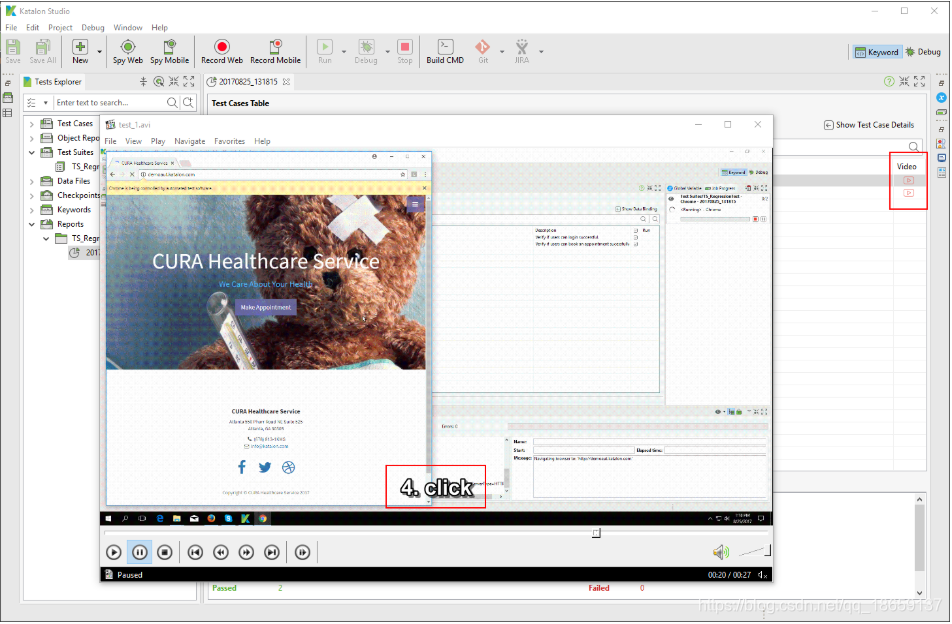The image size is (952, 624).
Task: Click the advanced search icon in Tests Explorer
Action: [188, 103]
